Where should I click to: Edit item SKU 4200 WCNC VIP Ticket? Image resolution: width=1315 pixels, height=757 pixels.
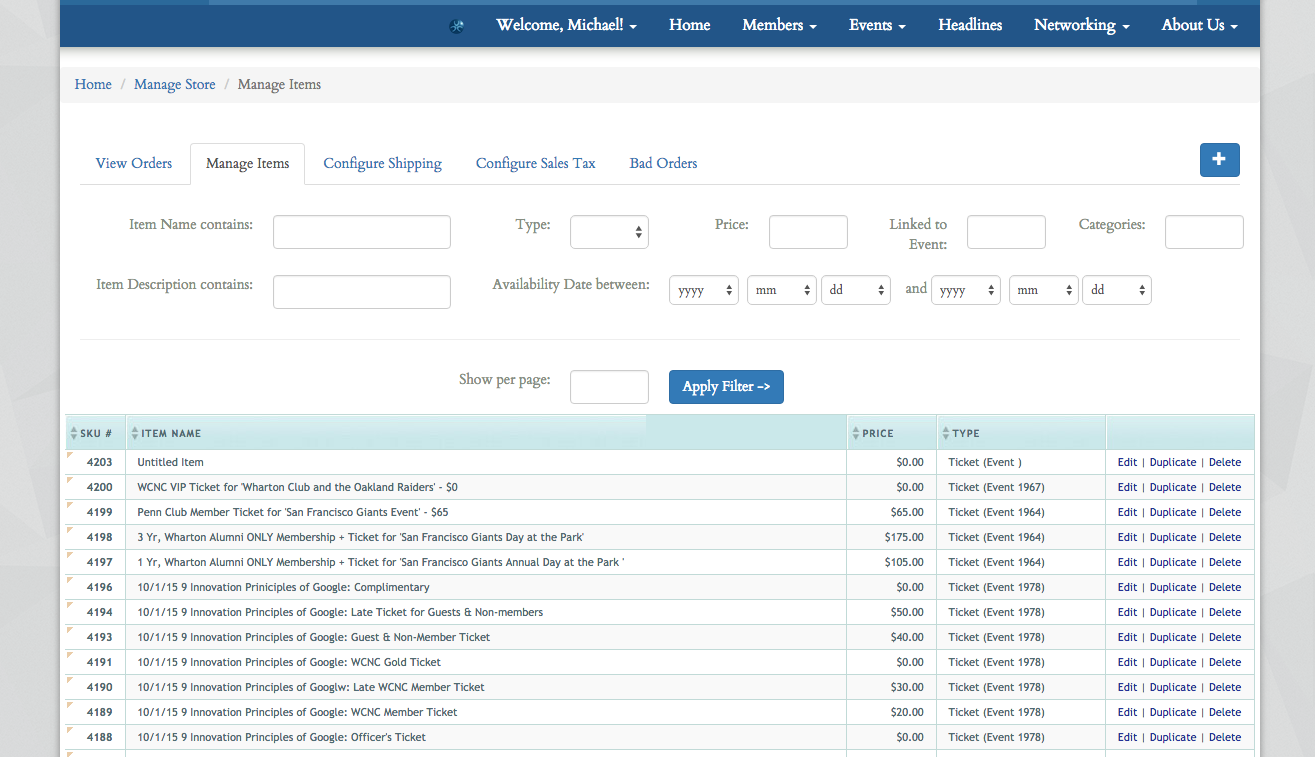tap(1127, 487)
